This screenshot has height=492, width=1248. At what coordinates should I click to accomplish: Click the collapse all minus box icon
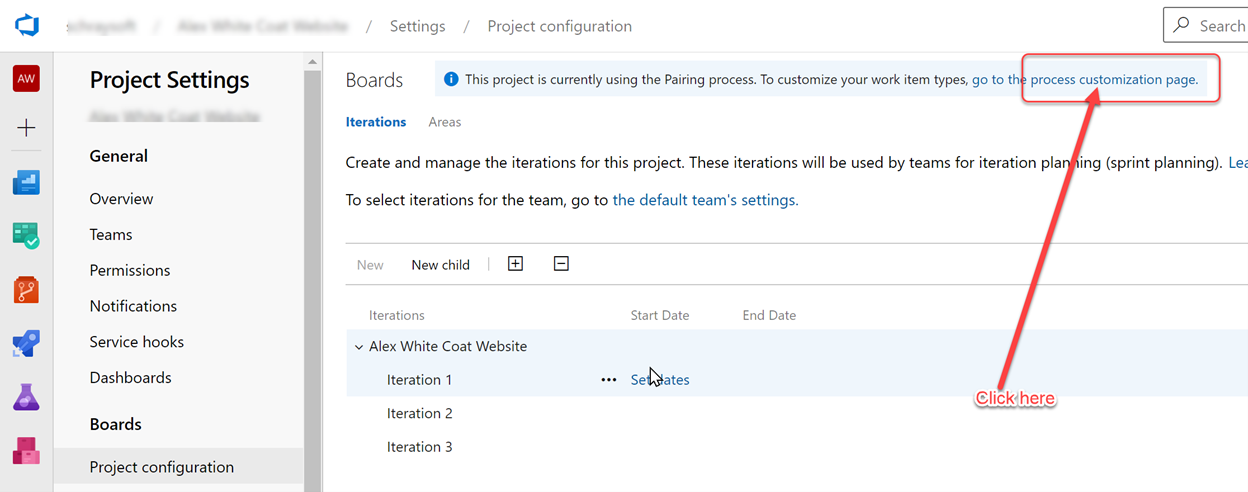point(562,264)
